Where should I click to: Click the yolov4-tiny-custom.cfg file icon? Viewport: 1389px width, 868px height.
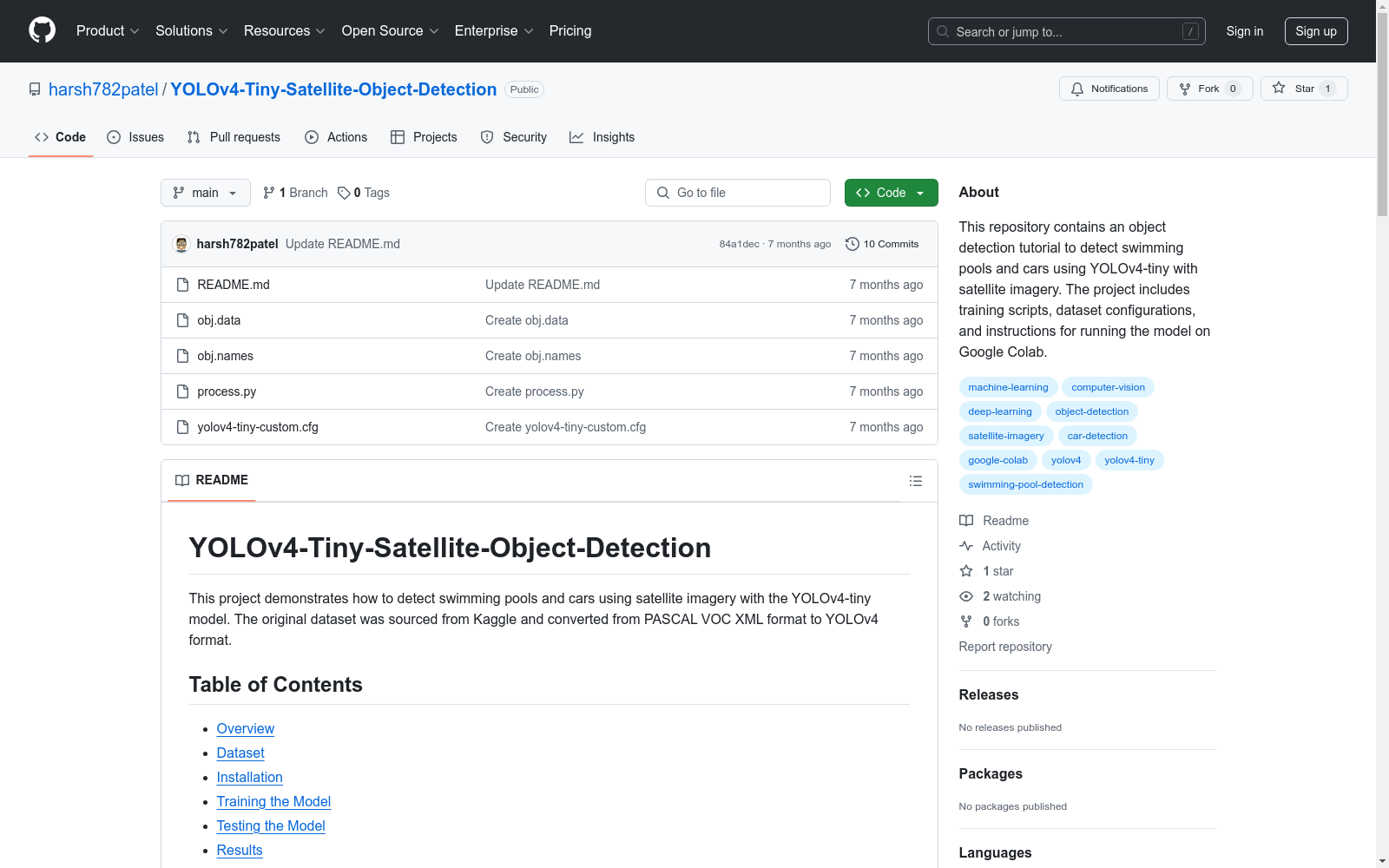(x=182, y=427)
